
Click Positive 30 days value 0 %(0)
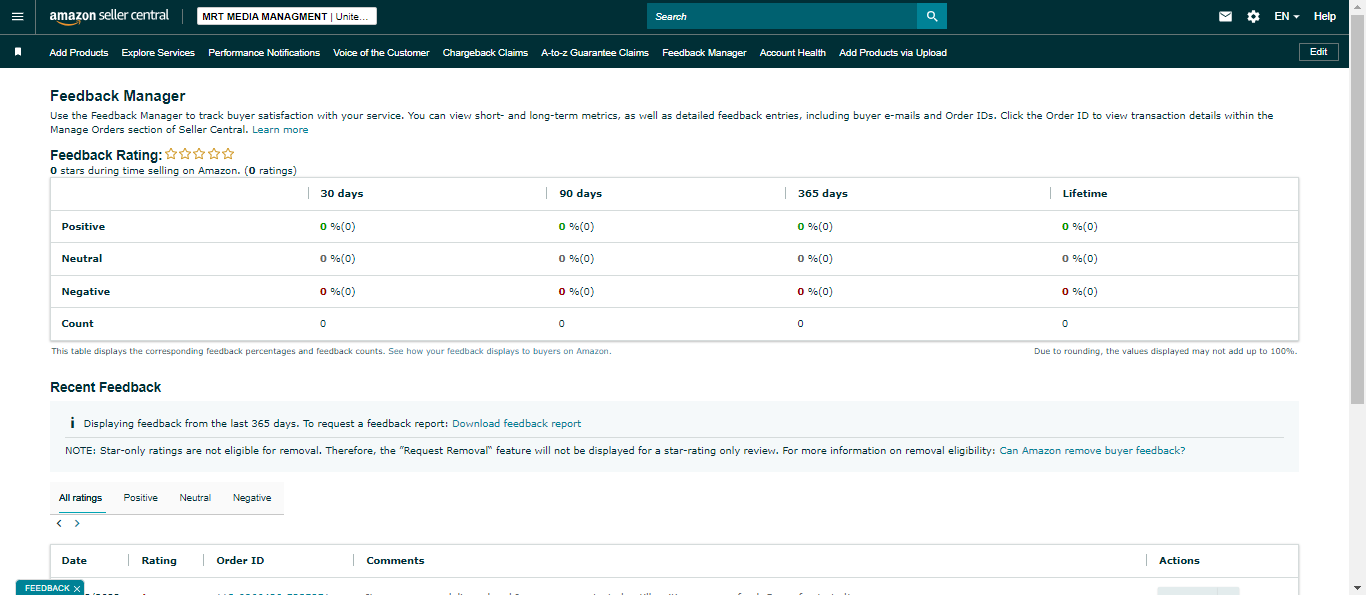[338, 227]
